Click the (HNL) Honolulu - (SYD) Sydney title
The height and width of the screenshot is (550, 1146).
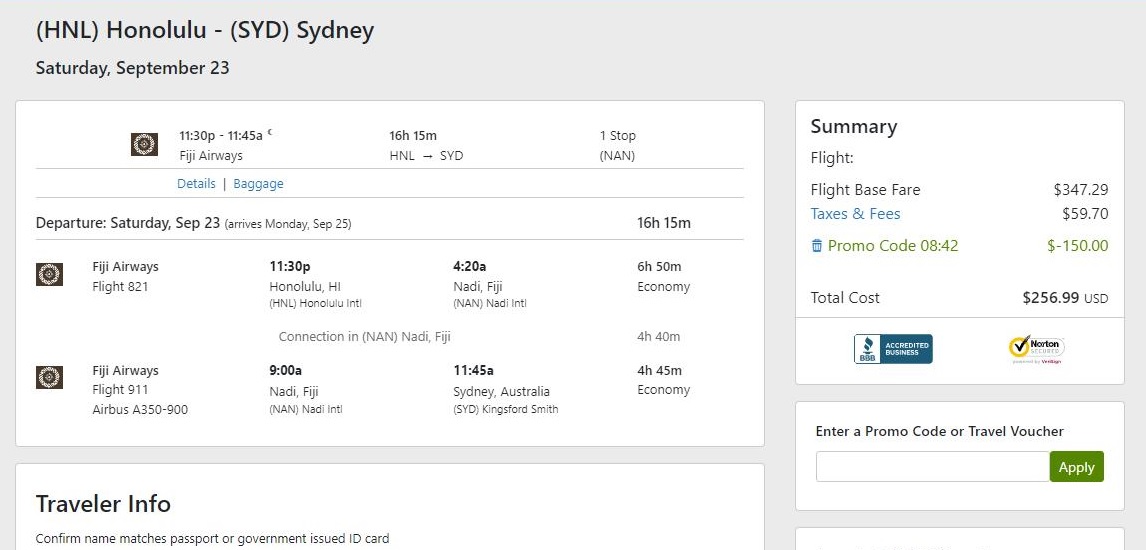pos(205,31)
